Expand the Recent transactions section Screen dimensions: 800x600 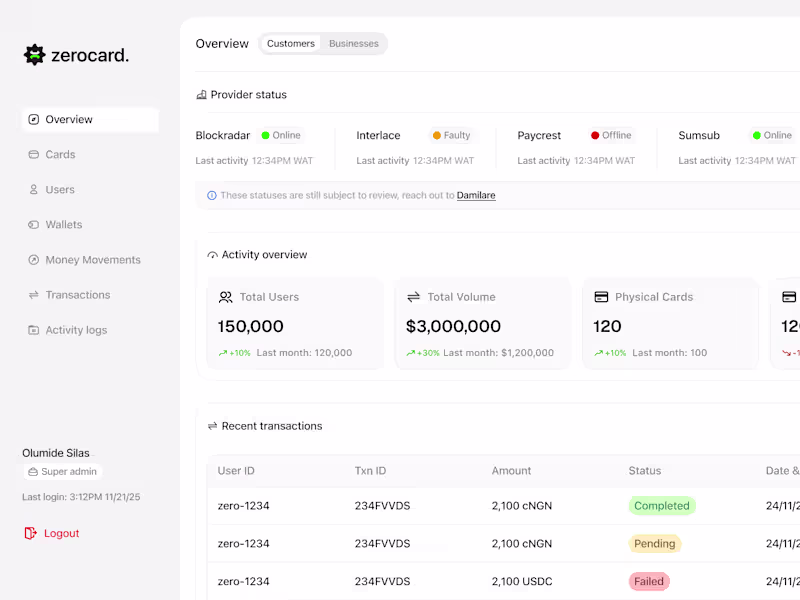coord(210,425)
